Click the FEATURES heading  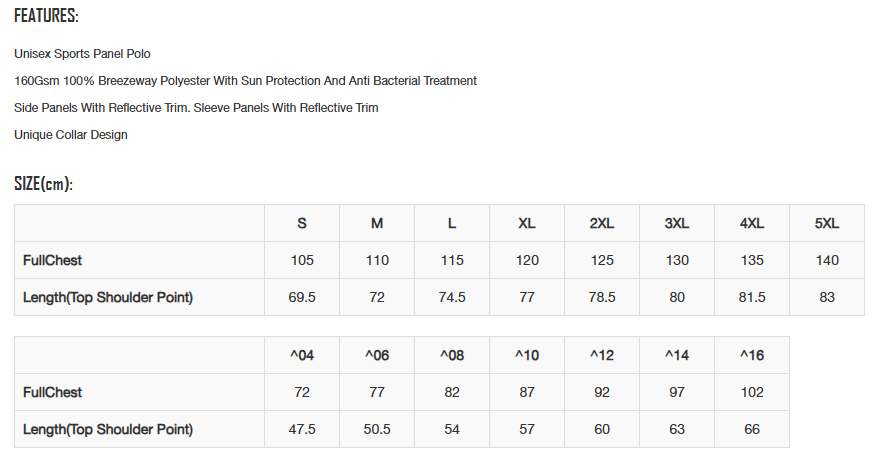[x=46, y=16]
